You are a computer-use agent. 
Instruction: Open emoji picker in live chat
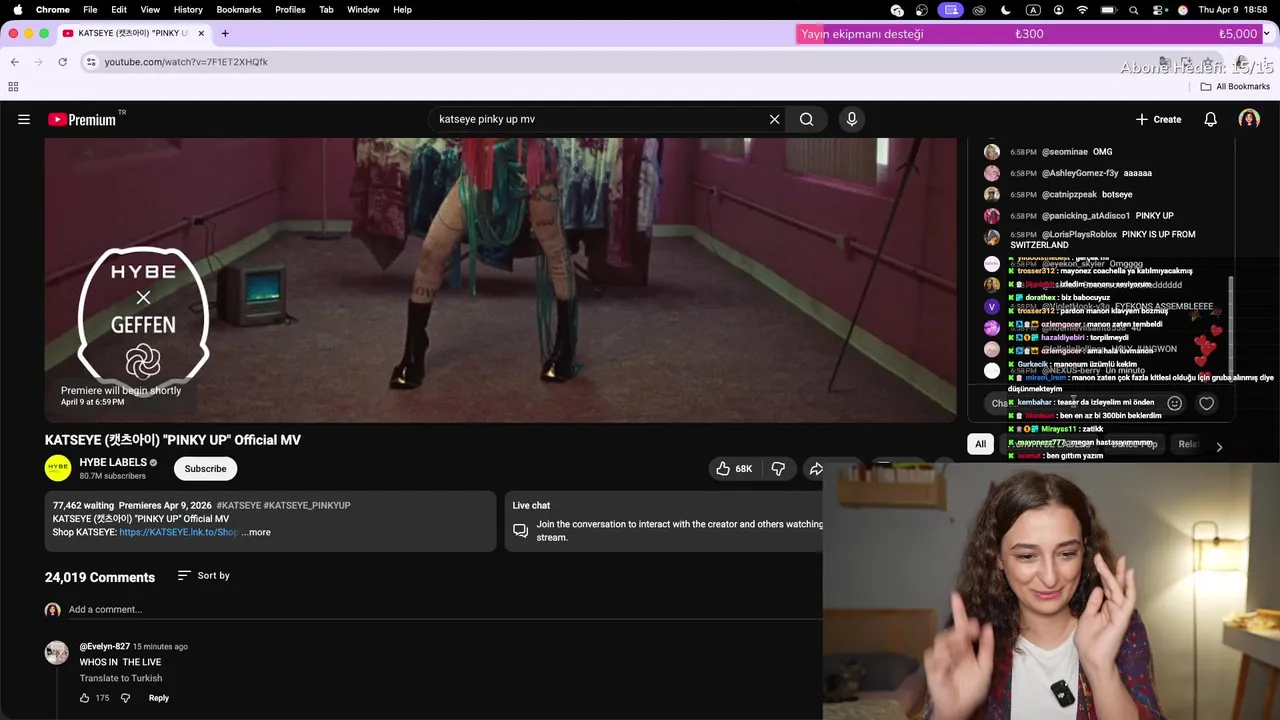[x=1175, y=403]
